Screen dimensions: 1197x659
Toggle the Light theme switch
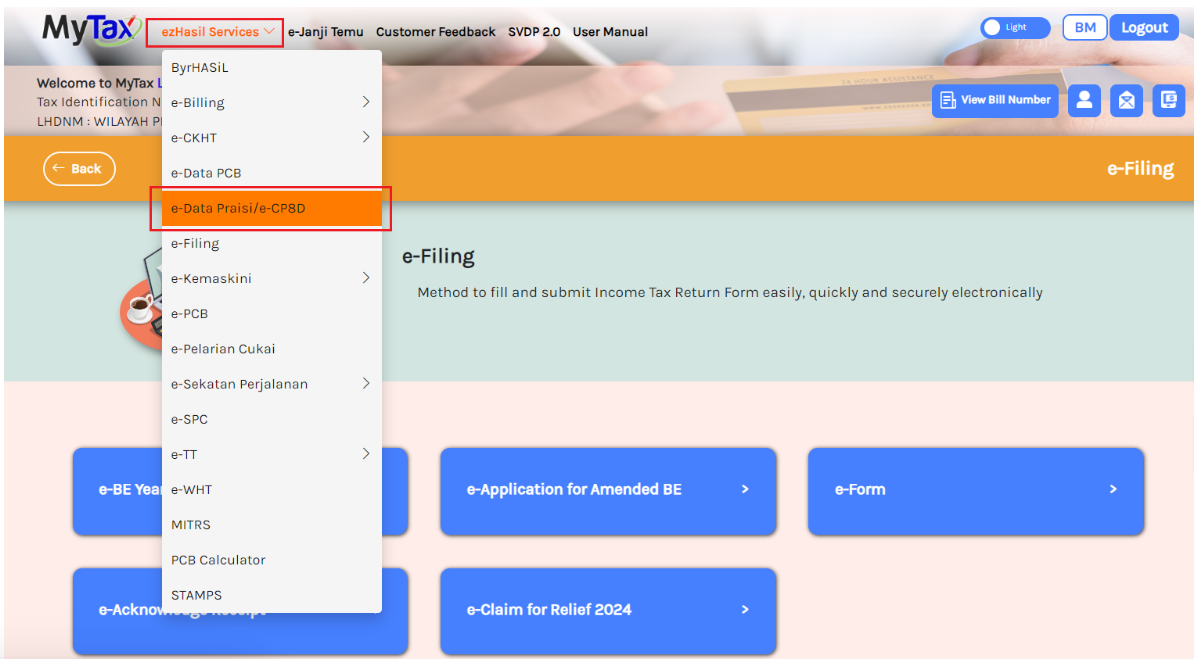(1014, 28)
